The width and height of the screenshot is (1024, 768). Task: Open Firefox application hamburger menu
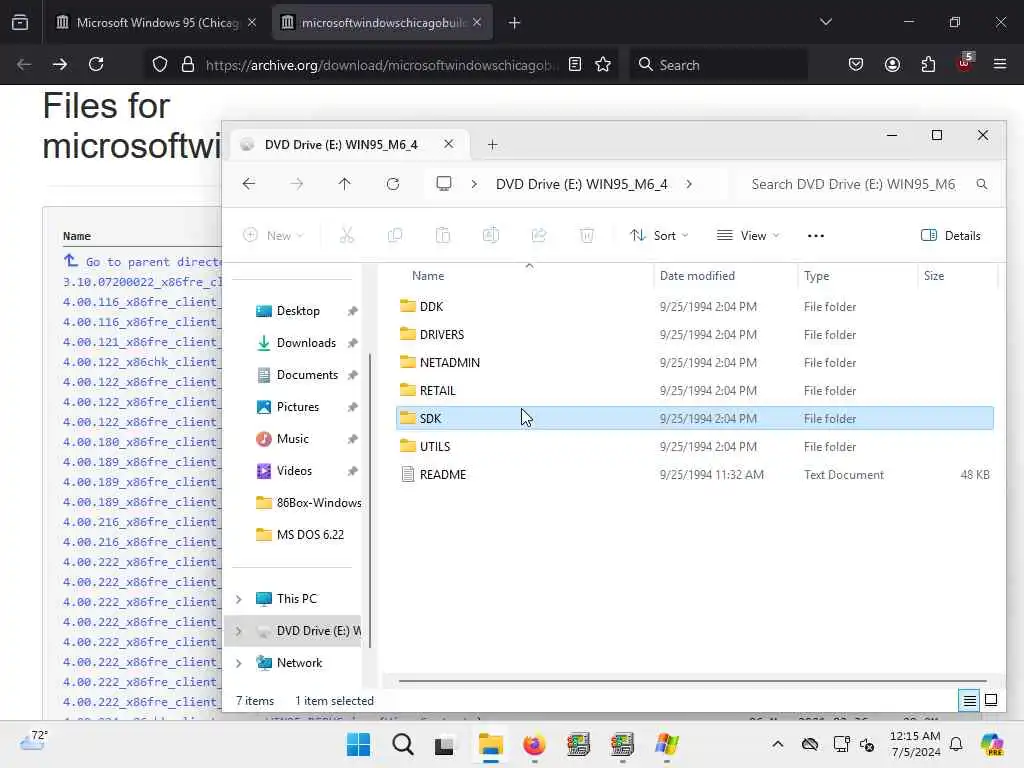click(1000, 64)
